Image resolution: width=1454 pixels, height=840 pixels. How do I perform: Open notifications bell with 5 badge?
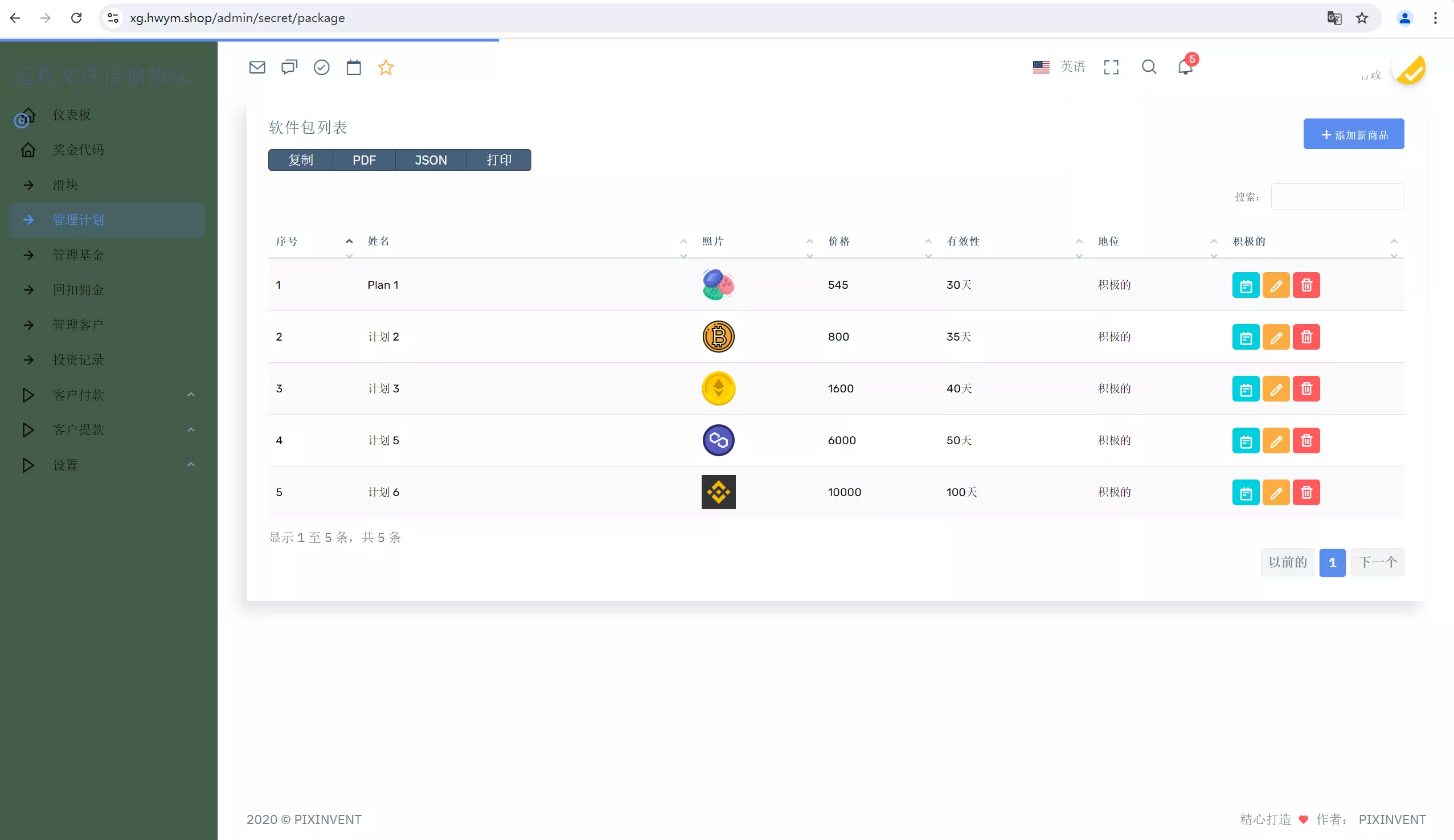tap(1185, 67)
